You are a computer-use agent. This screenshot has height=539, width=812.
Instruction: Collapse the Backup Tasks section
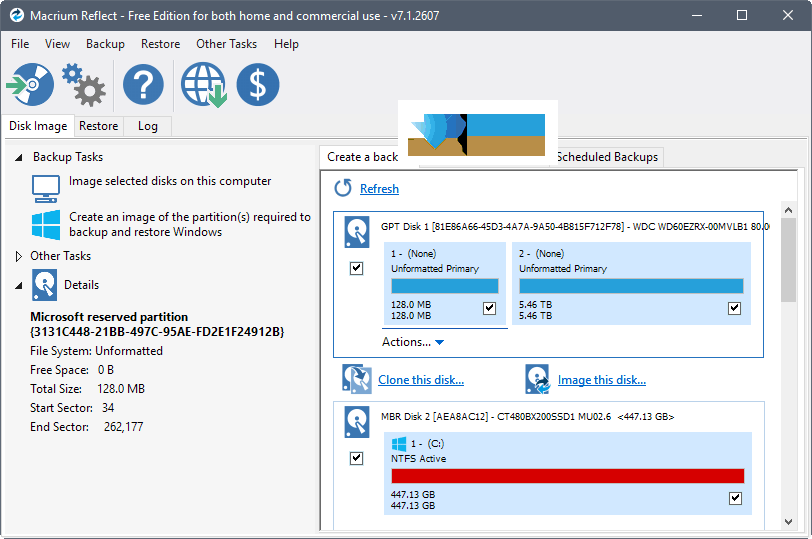tap(19, 157)
